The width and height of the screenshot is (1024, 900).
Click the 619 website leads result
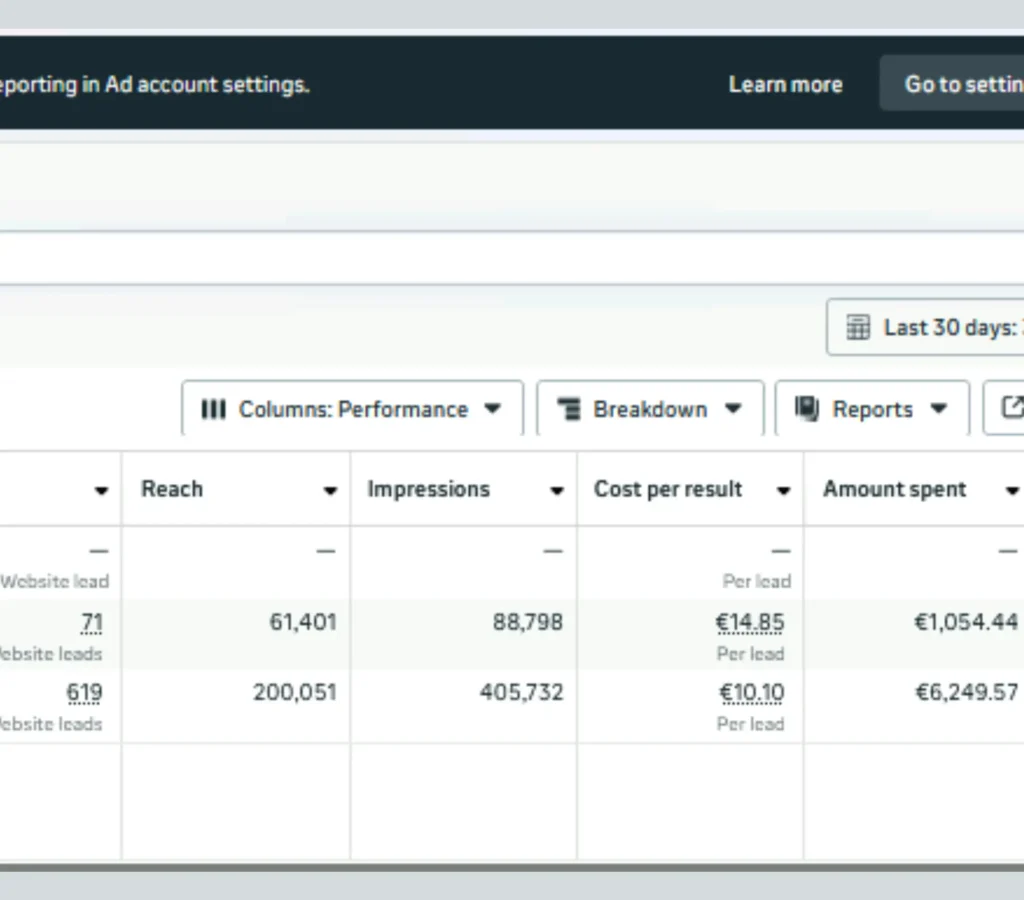84,693
